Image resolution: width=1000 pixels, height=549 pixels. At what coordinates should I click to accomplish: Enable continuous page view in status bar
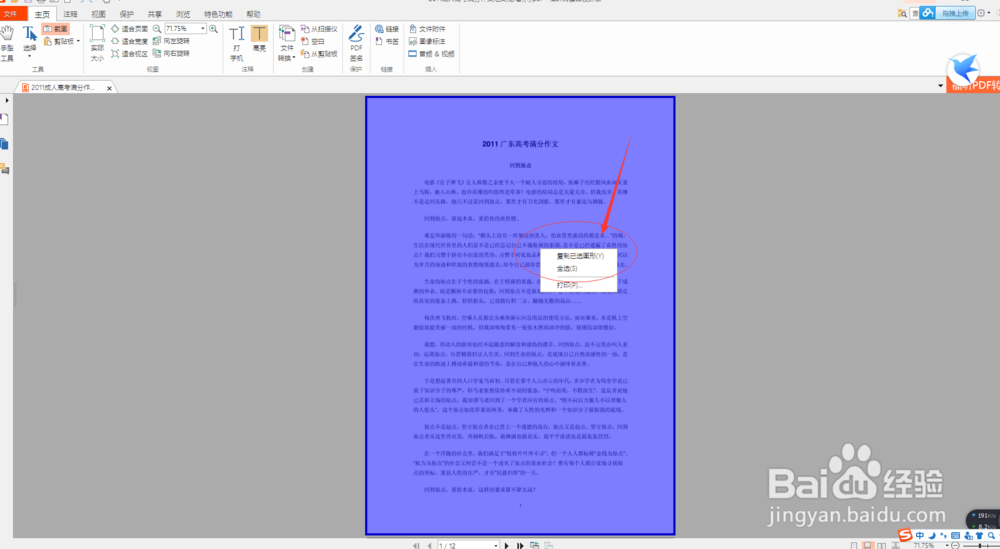867,546
